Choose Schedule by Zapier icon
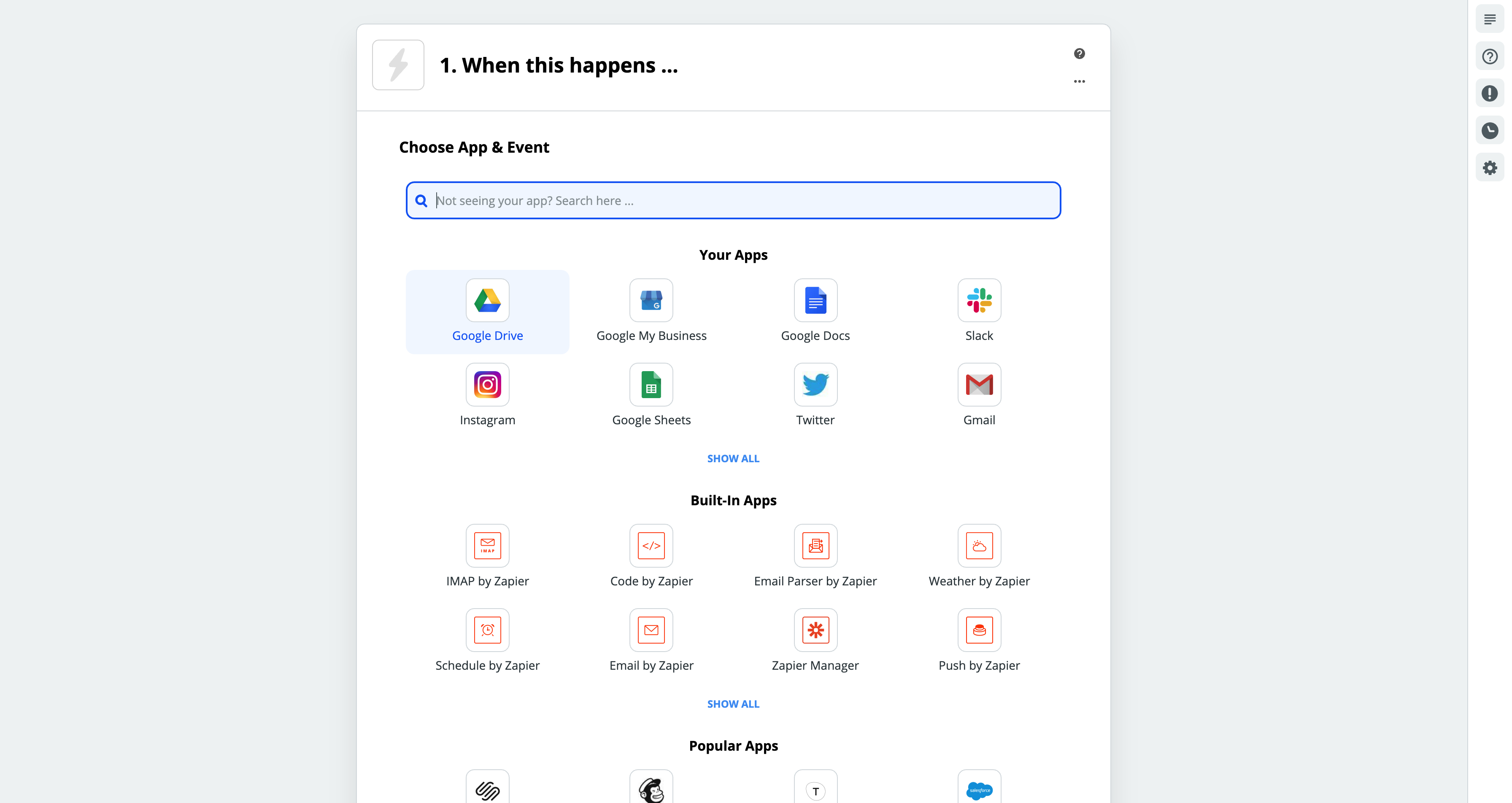 click(487, 630)
